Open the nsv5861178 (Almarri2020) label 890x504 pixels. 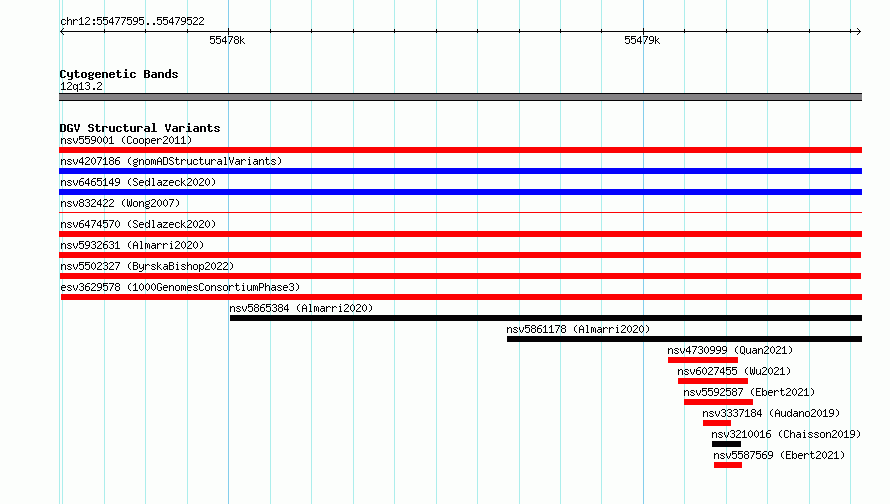coord(578,329)
